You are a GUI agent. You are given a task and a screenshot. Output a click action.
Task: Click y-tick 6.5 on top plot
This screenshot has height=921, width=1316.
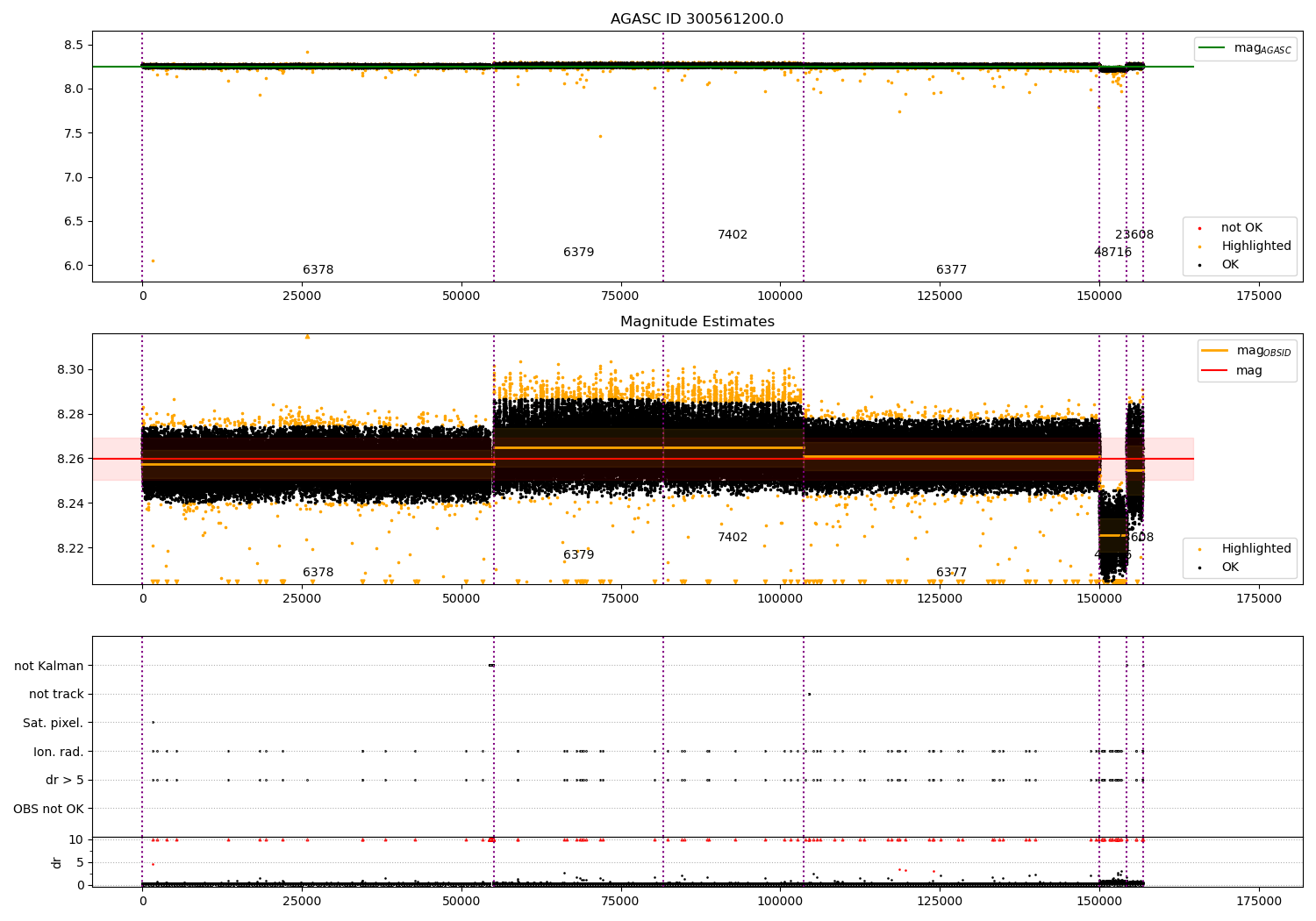pos(74,222)
